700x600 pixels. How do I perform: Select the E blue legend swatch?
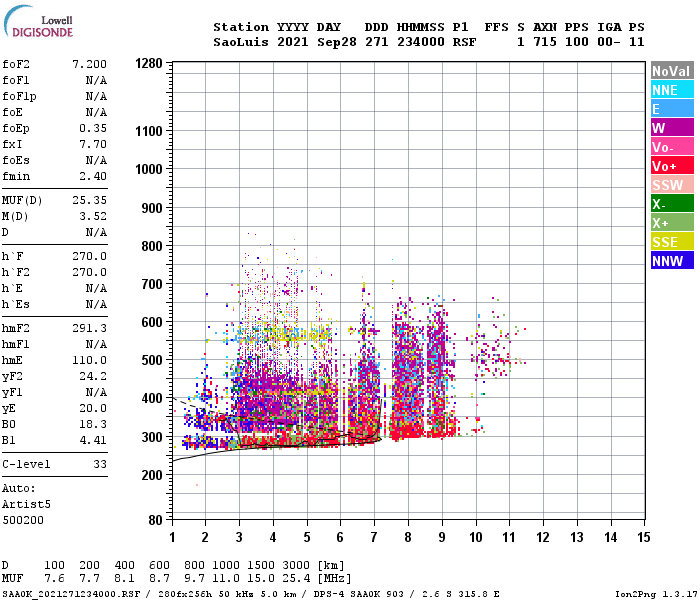pyautogui.click(x=672, y=109)
